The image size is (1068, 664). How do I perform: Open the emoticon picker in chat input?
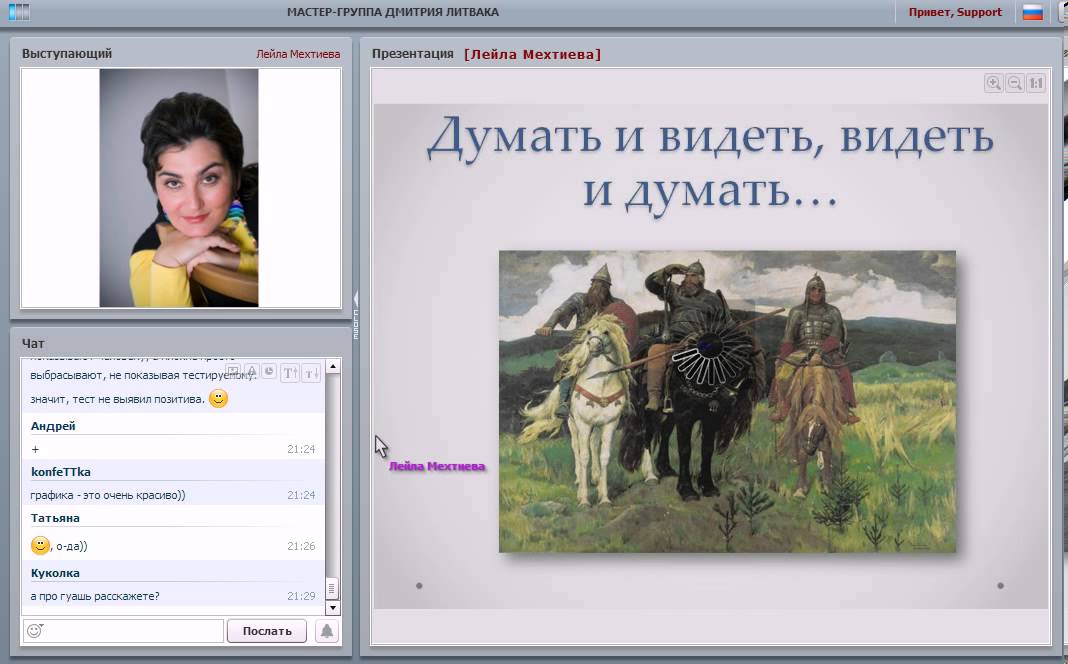pyautogui.click(x=35, y=631)
